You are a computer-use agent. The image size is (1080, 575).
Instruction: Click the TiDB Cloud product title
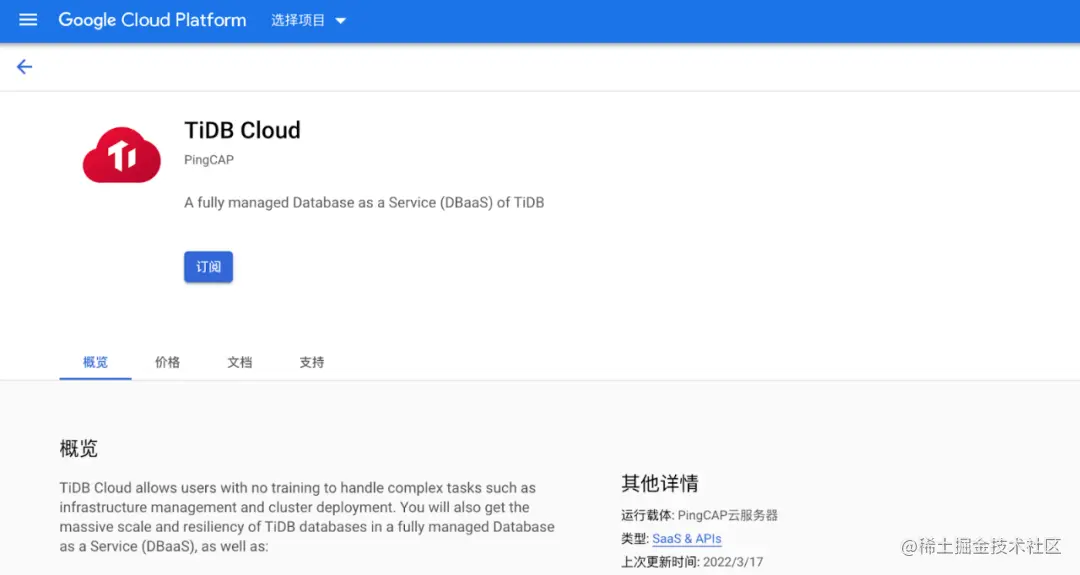click(x=242, y=130)
